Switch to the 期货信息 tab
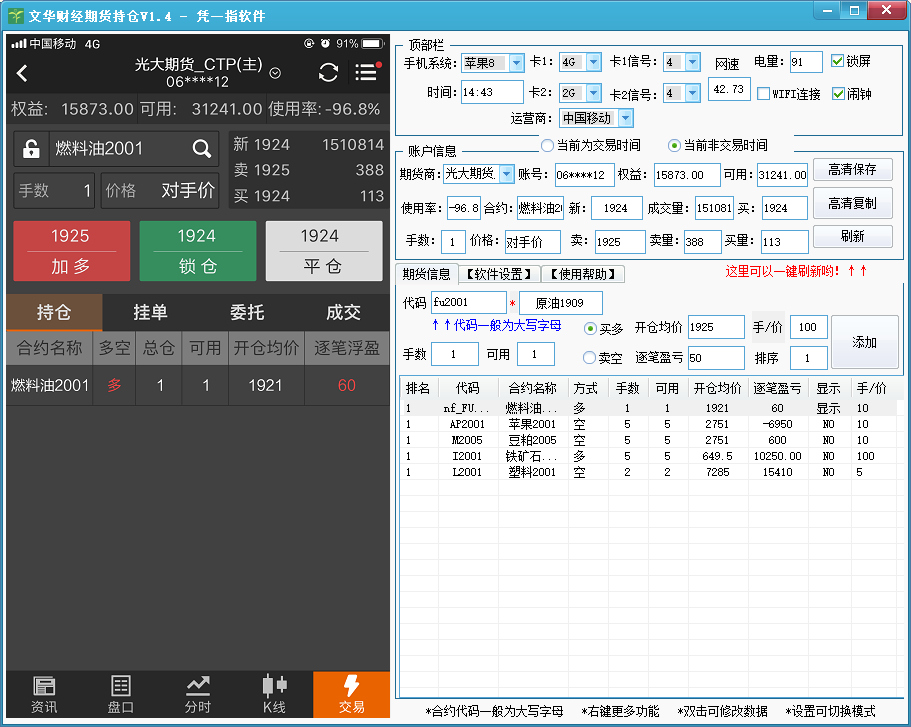This screenshot has height=727, width=911. point(426,274)
